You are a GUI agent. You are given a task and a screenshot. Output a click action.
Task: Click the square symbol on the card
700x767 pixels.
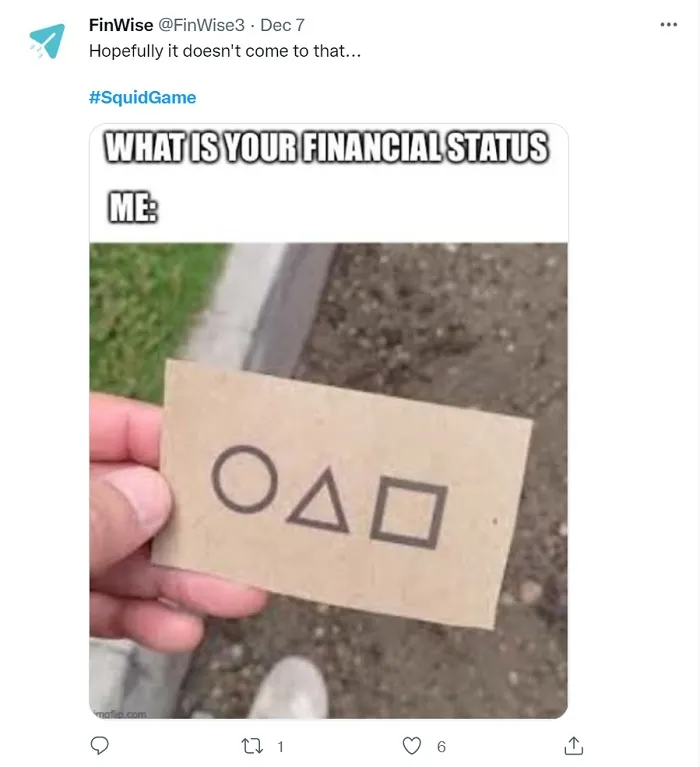[x=409, y=513]
